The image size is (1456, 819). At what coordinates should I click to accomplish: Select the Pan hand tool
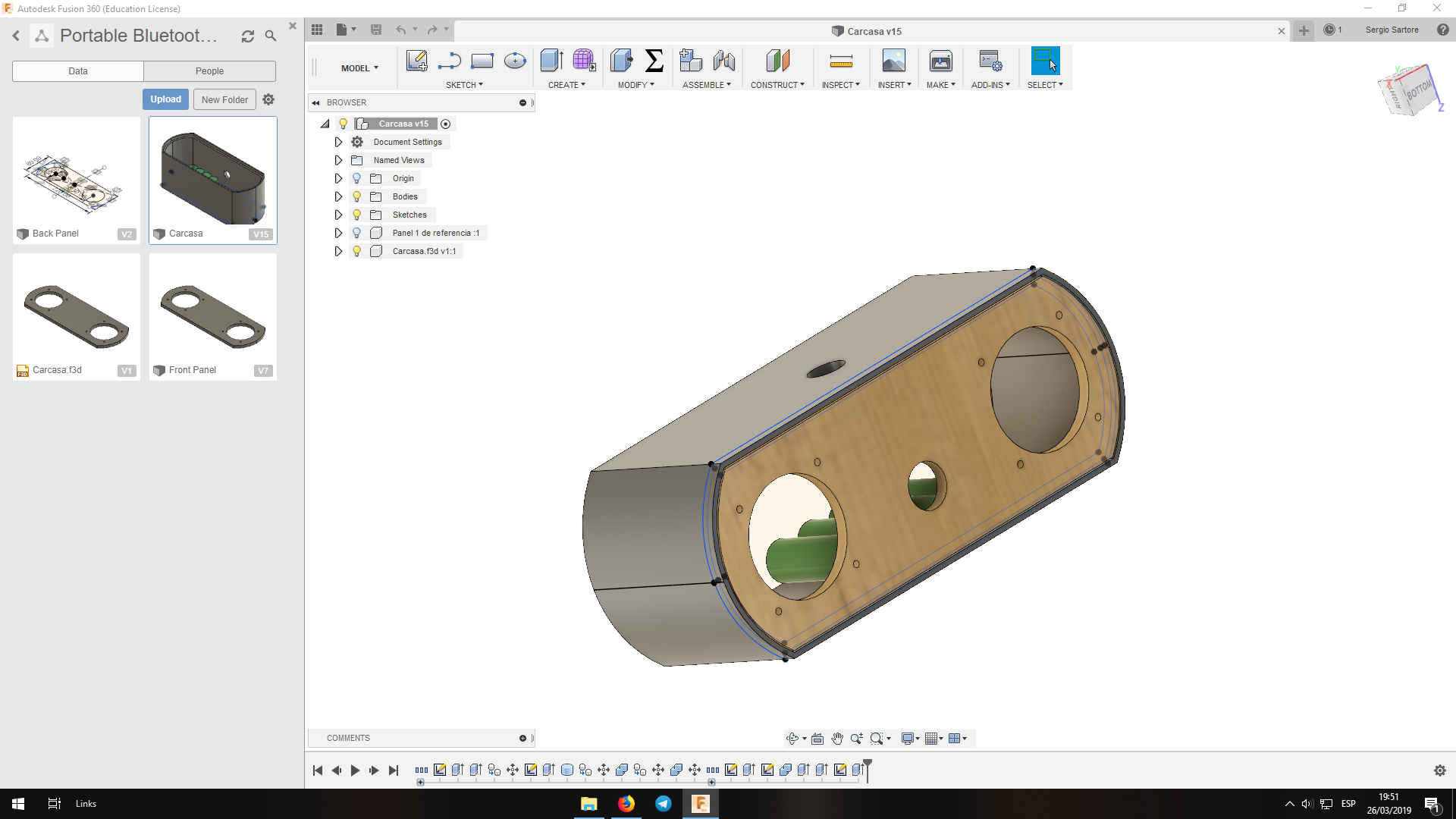[x=837, y=738]
